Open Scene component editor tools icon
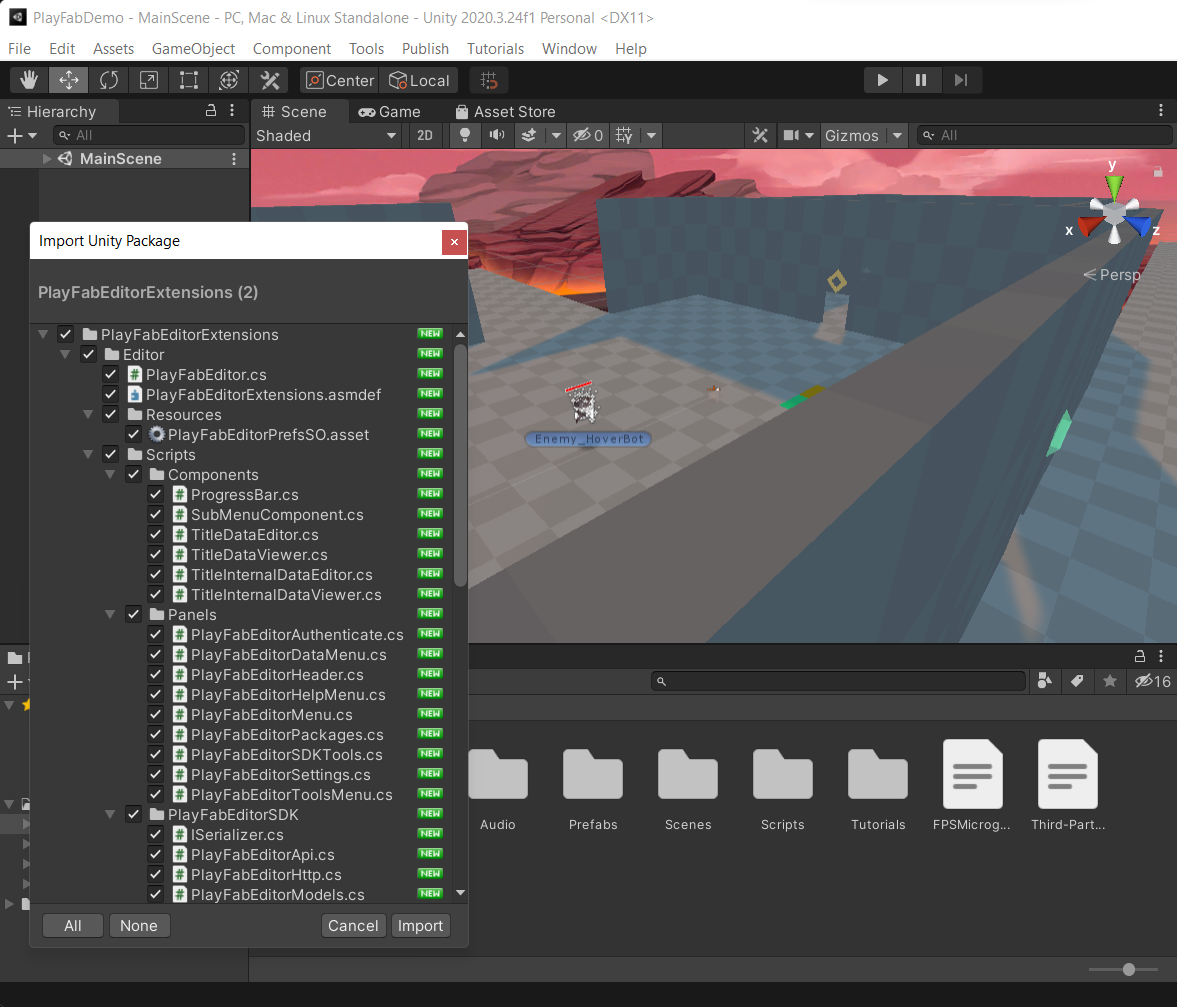 point(760,135)
